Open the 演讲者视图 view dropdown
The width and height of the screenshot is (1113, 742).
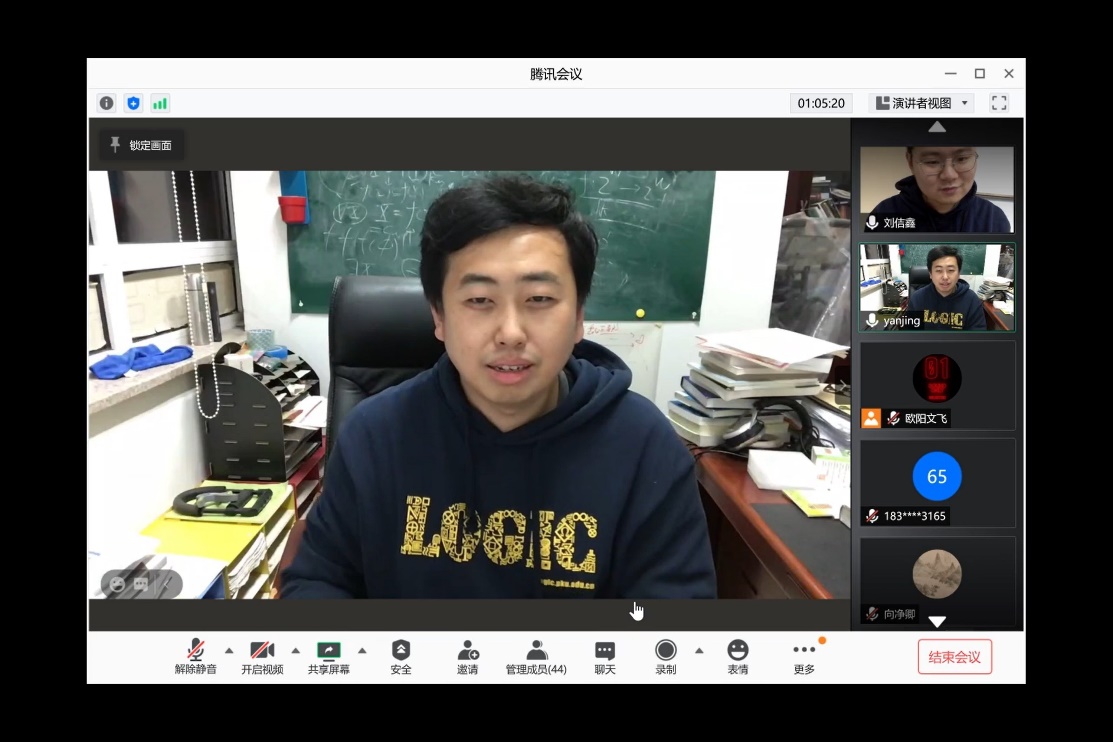click(x=921, y=103)
